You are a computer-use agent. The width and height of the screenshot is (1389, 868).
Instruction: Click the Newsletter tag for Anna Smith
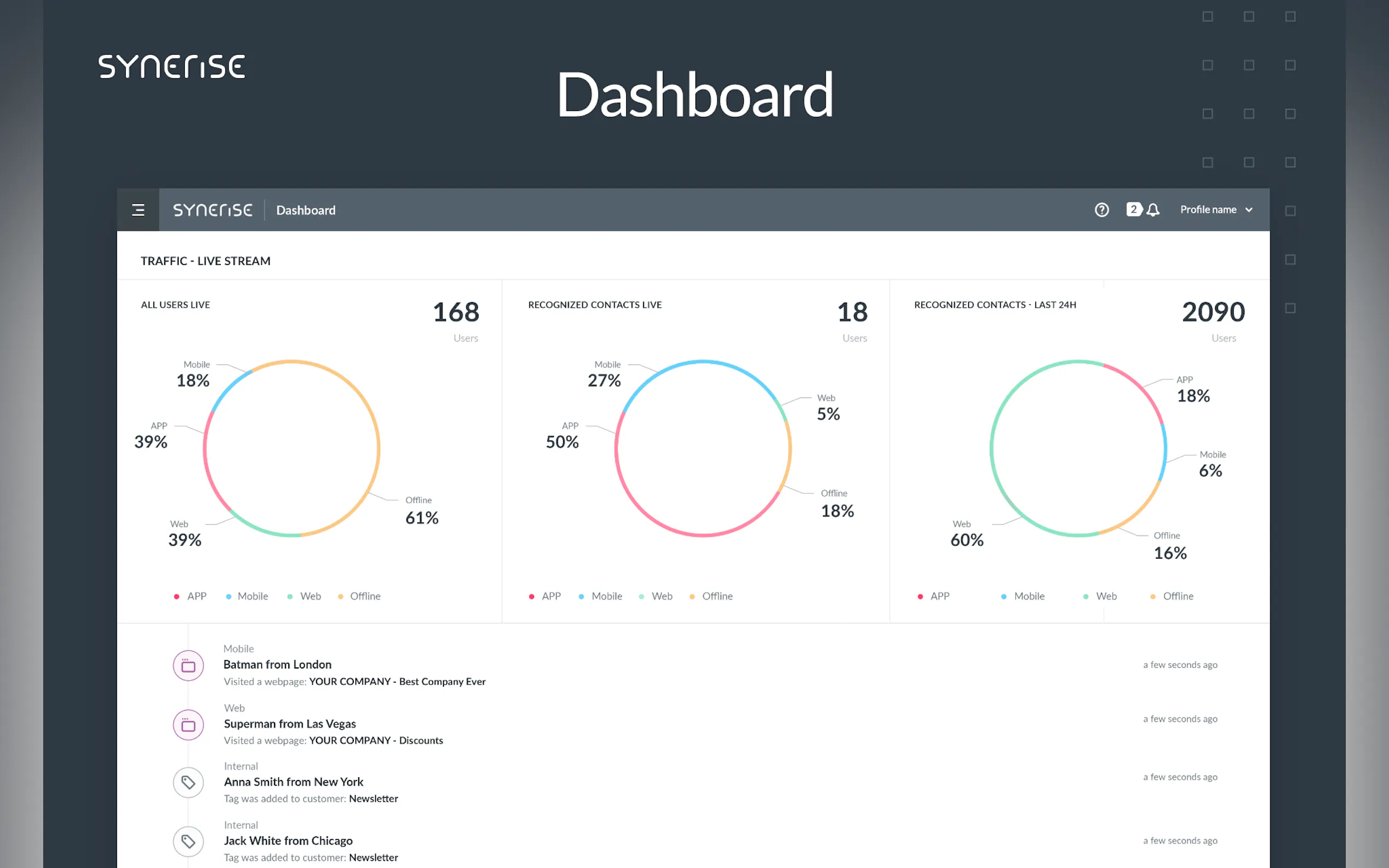373,799
